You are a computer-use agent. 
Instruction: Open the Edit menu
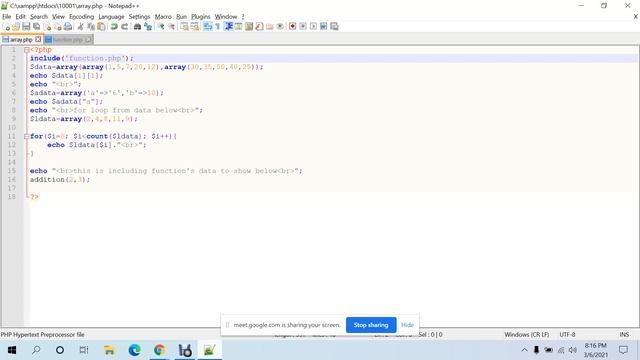click(20, 17)
